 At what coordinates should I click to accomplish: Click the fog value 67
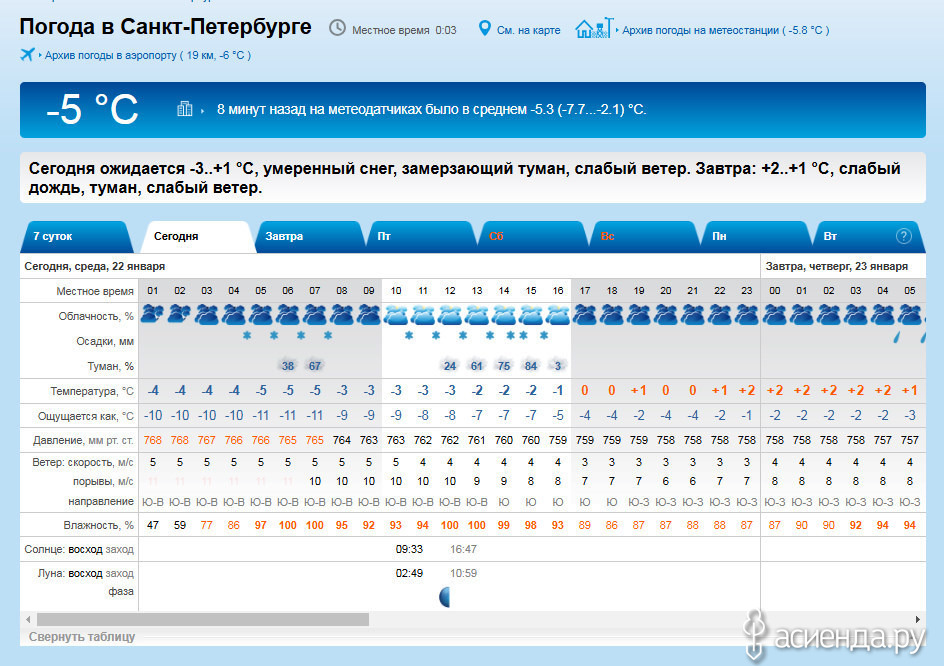(x=314, y=366)
